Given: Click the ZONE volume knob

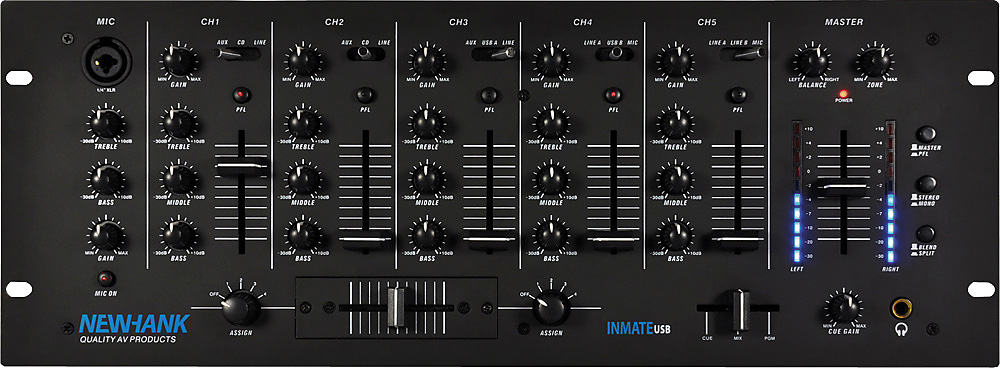Looking at the screenshot, I should point(874,61).
